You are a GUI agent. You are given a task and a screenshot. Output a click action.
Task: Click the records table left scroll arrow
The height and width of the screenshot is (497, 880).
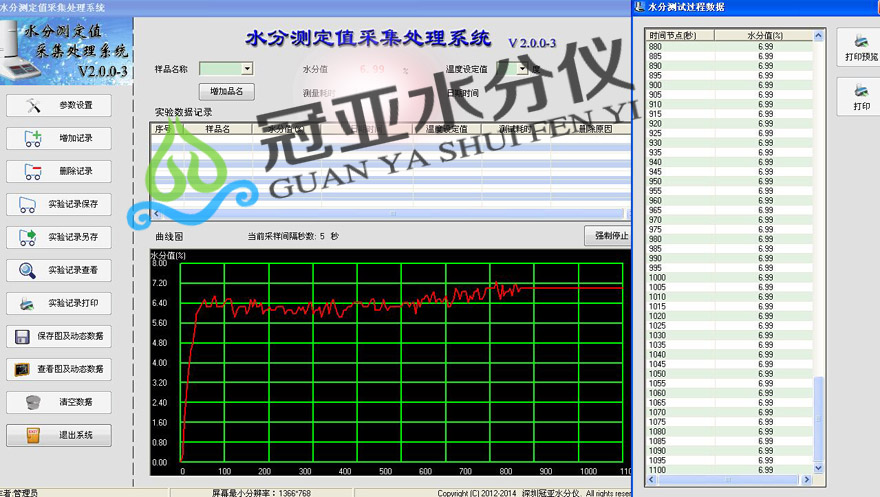156,214
